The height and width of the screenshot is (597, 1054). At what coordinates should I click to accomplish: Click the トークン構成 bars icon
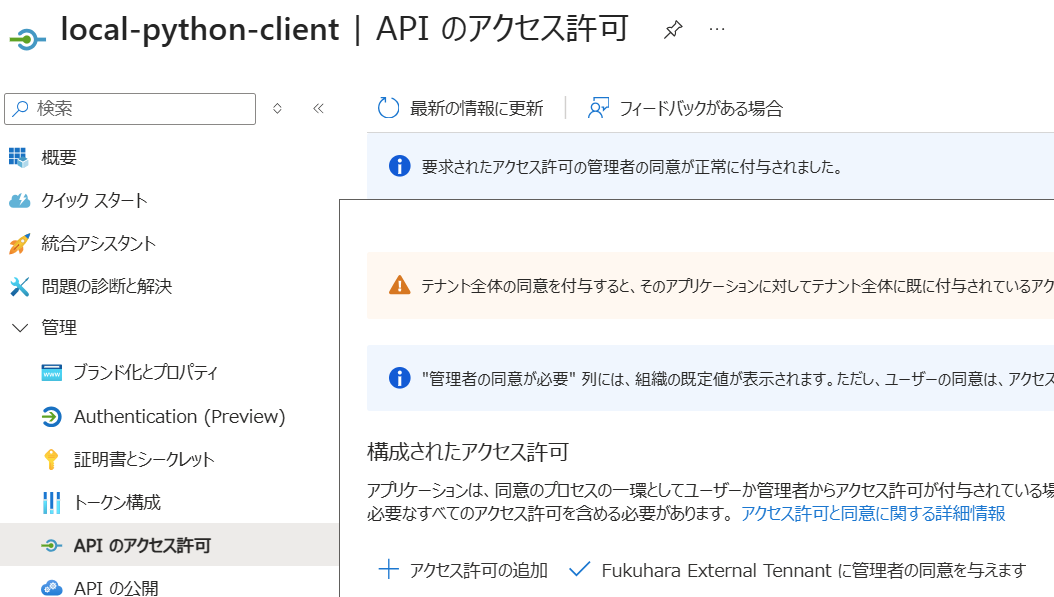click(51, 502)
